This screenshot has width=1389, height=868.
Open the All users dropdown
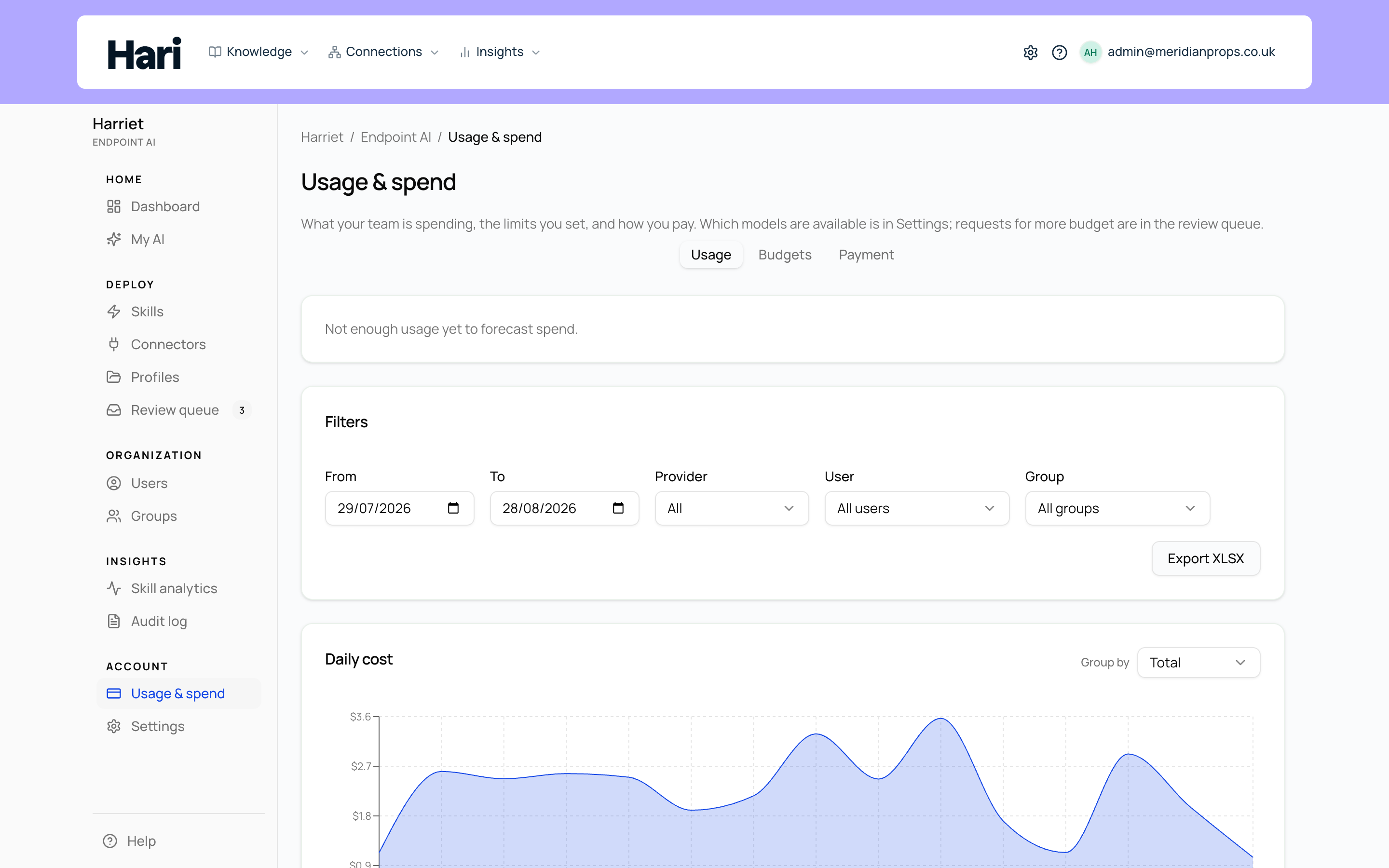917,508
